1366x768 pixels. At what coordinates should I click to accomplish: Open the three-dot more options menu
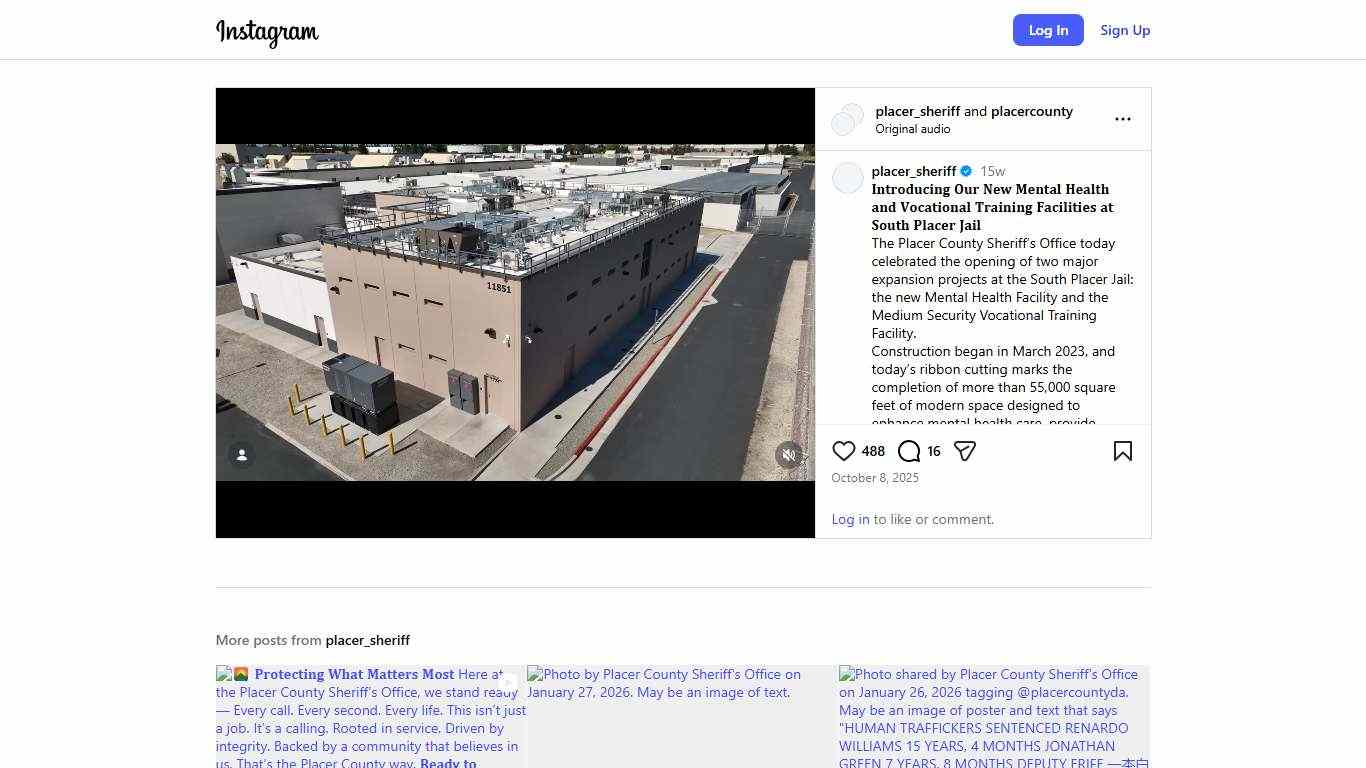[1122, 119]
